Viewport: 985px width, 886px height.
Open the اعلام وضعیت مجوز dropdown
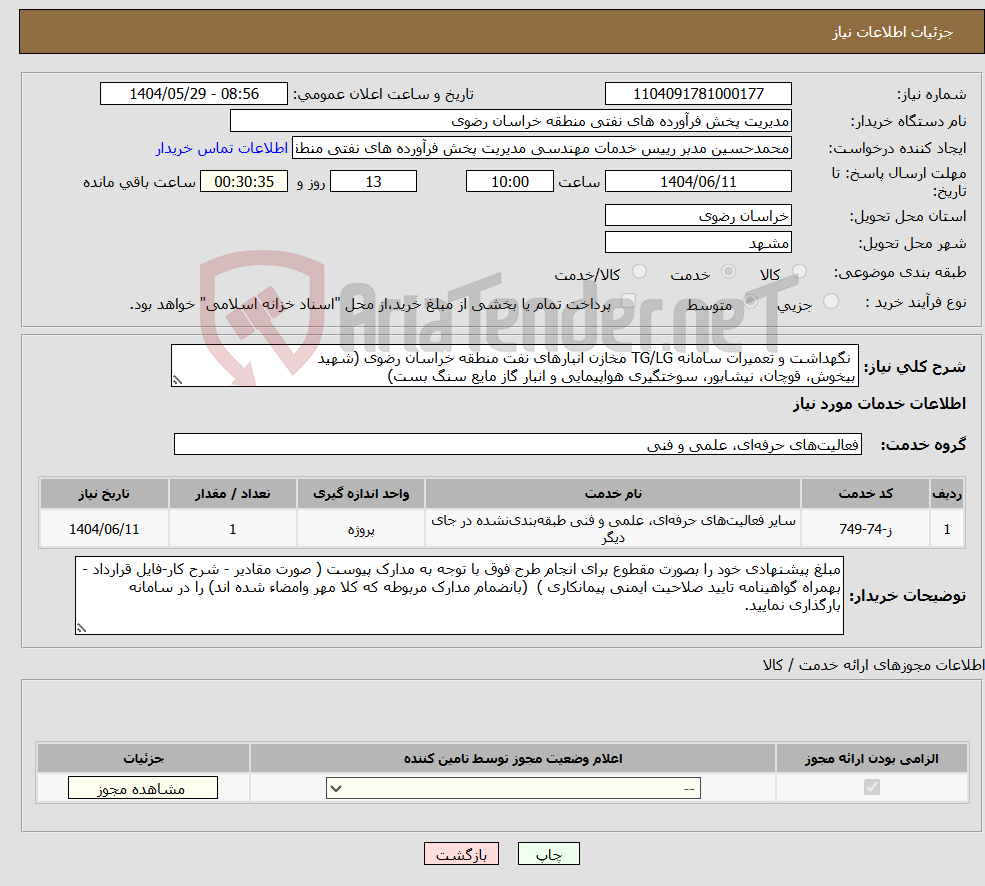click(x=513, y=787)
